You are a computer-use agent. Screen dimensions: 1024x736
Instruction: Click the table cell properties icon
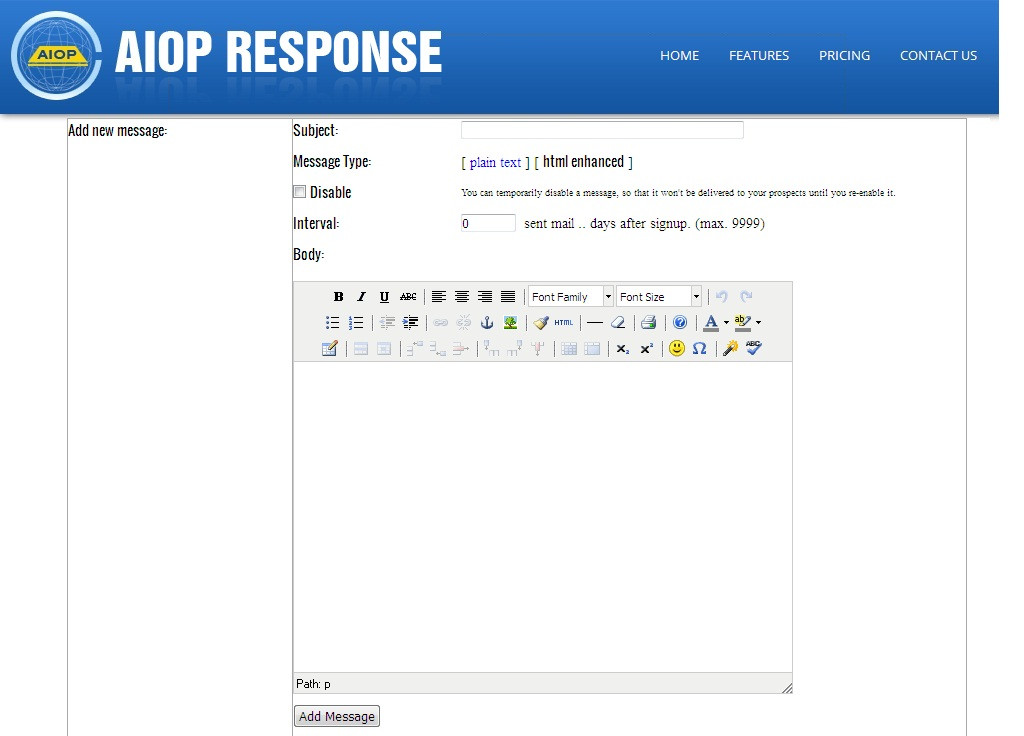(384, 348)
